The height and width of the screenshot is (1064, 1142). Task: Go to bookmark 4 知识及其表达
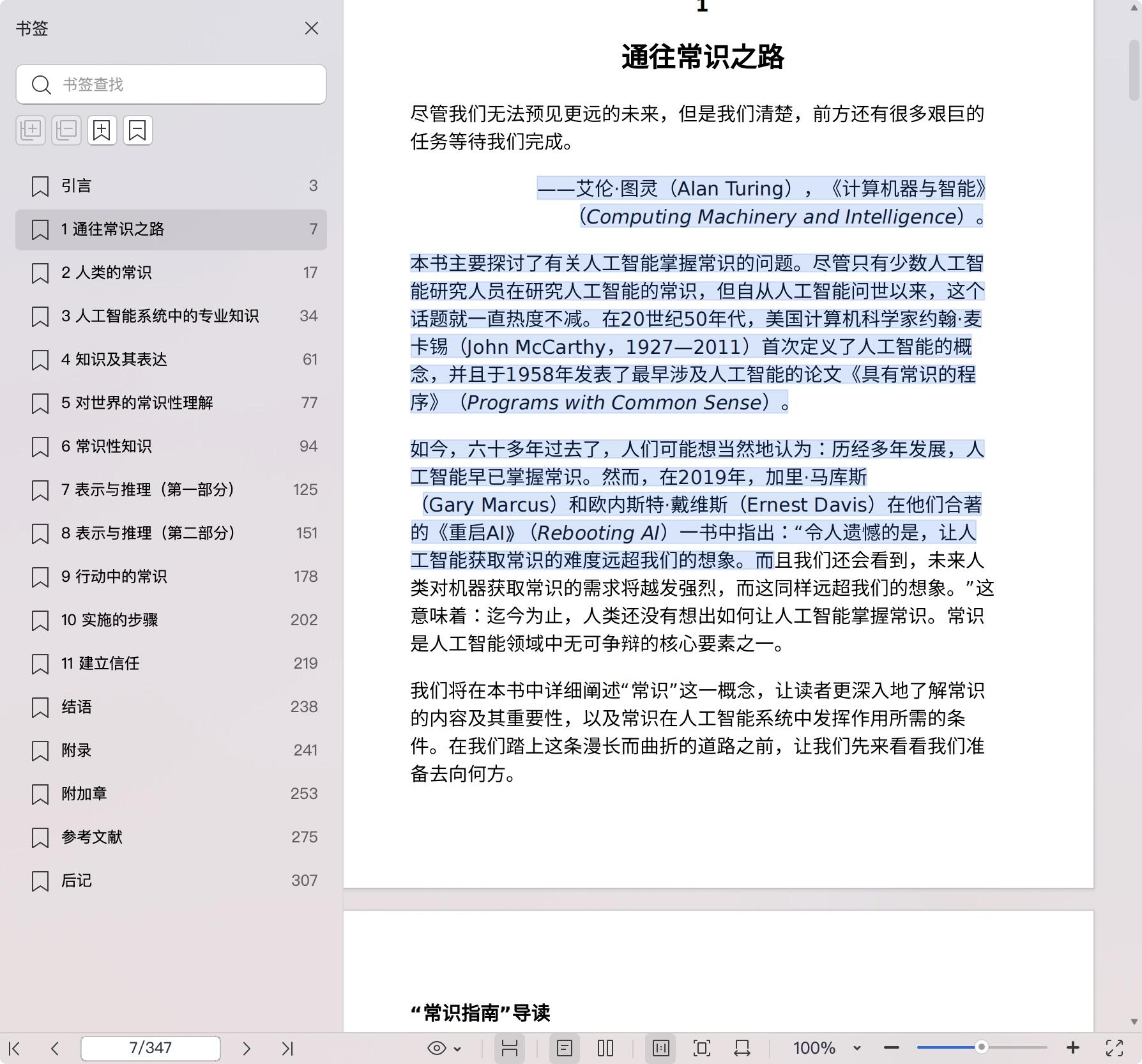171,360
